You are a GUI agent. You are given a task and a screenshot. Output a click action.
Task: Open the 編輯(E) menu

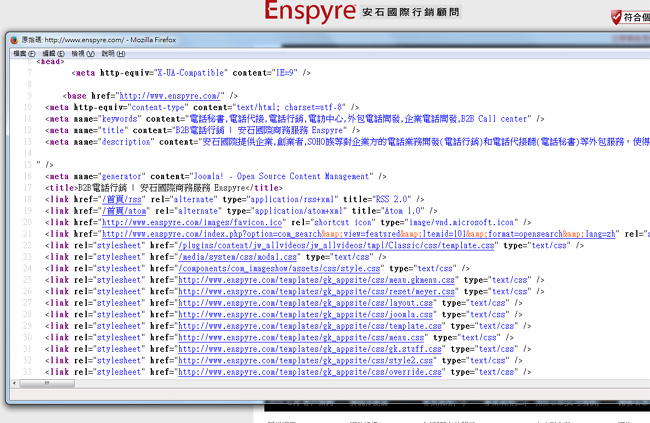[x=53, y=53]
